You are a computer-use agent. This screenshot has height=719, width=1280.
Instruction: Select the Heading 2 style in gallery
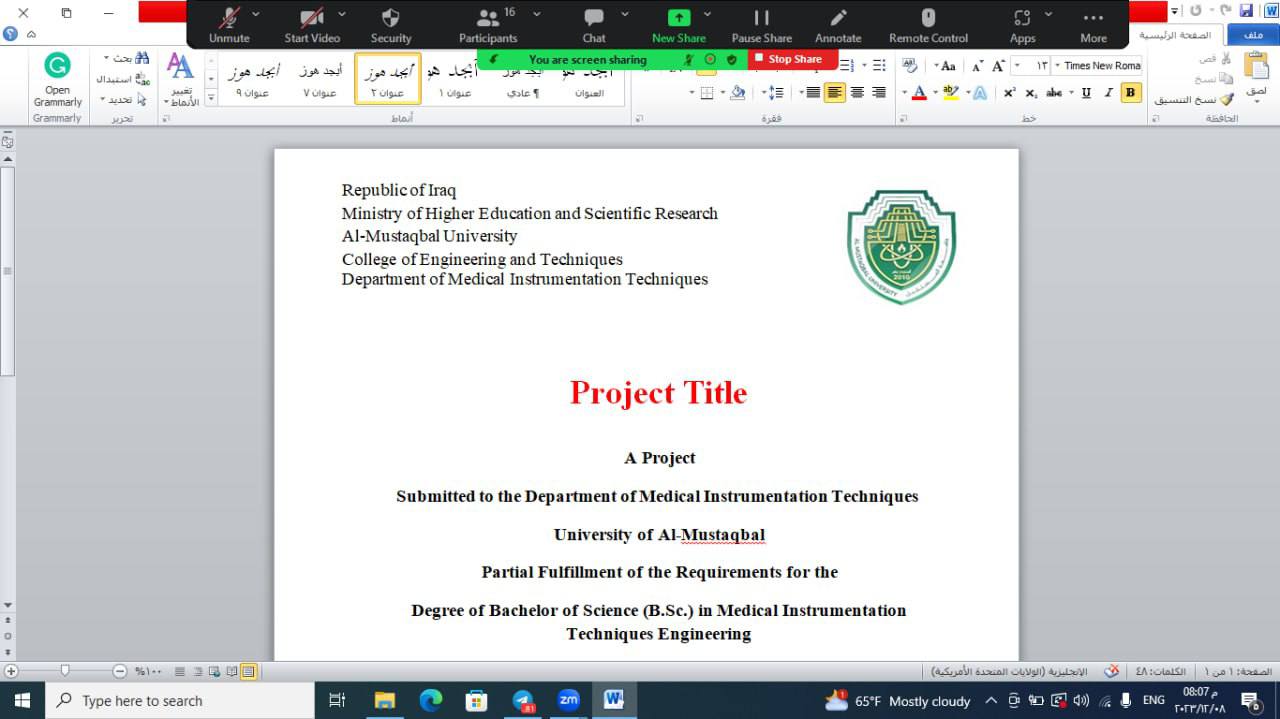387,79
